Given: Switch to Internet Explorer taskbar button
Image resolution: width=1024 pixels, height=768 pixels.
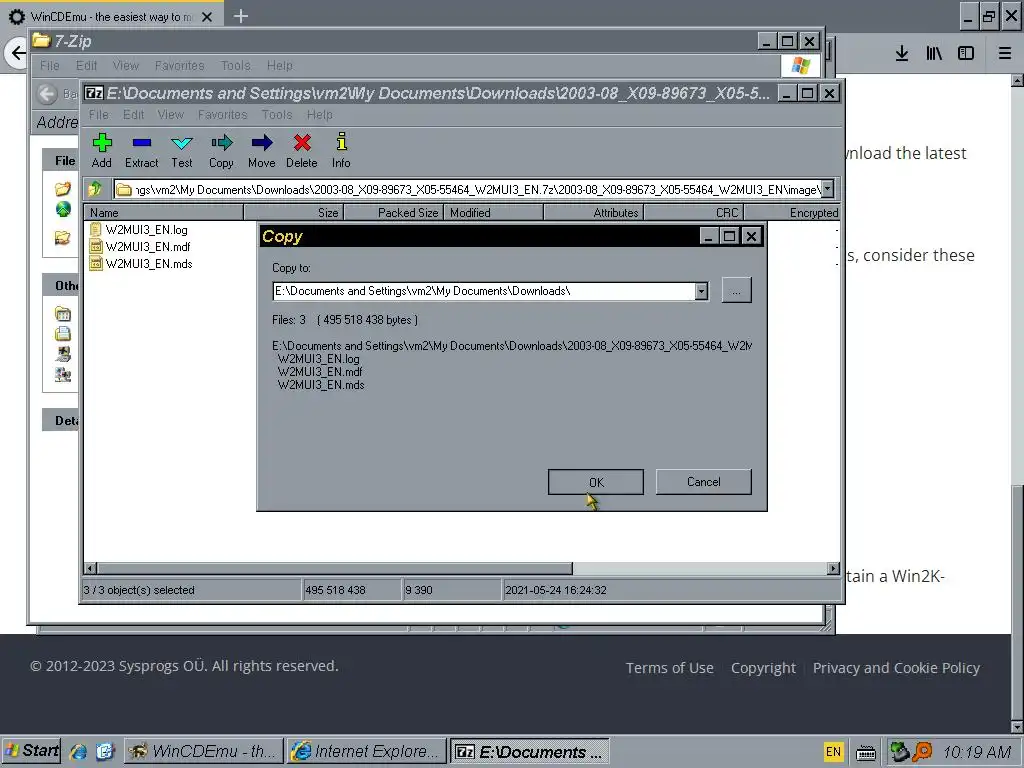Looking at the screenshot, I should tap(367, 751).
